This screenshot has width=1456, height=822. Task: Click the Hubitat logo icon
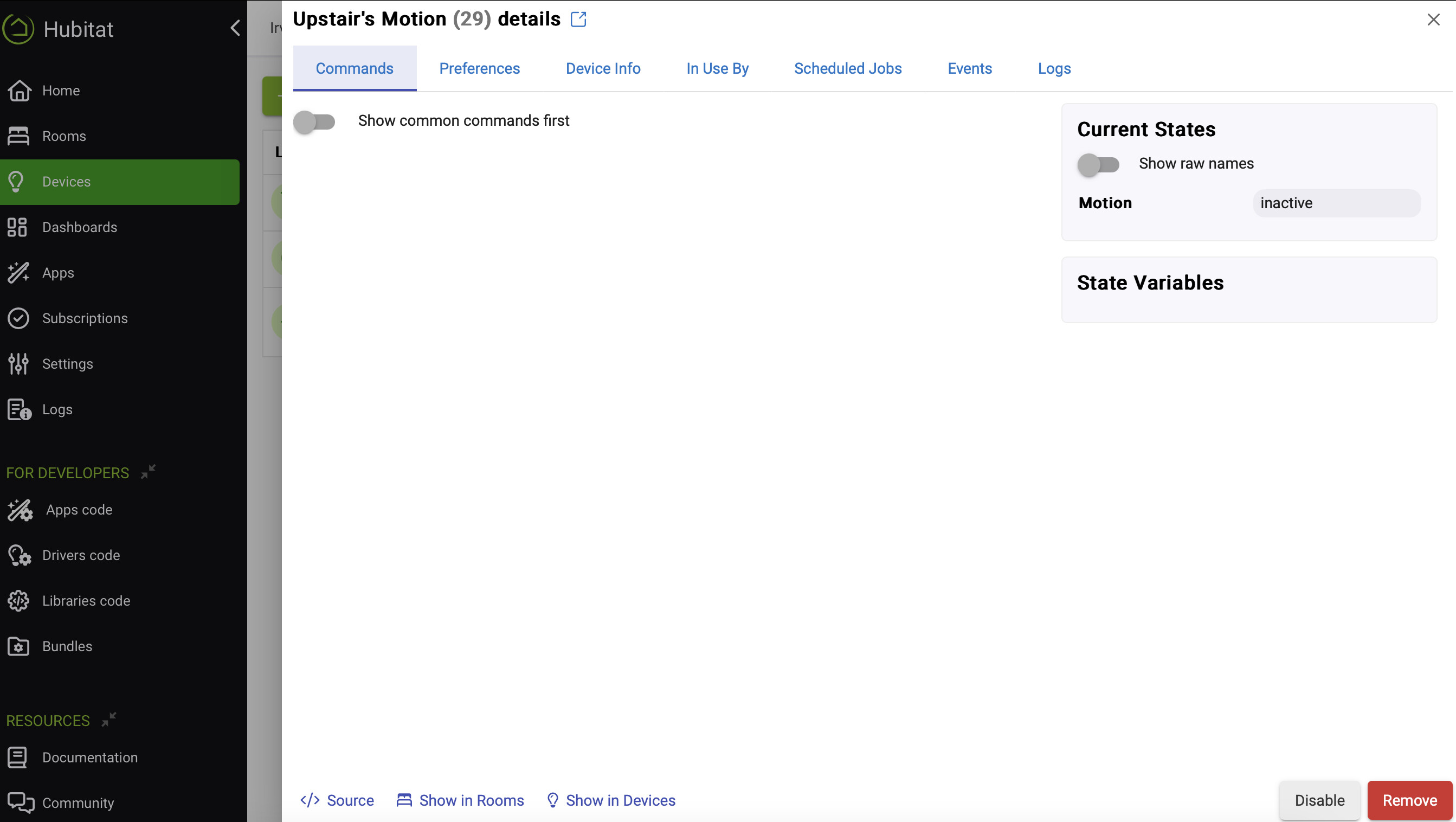pyautogui.click(x=18, y=29)
